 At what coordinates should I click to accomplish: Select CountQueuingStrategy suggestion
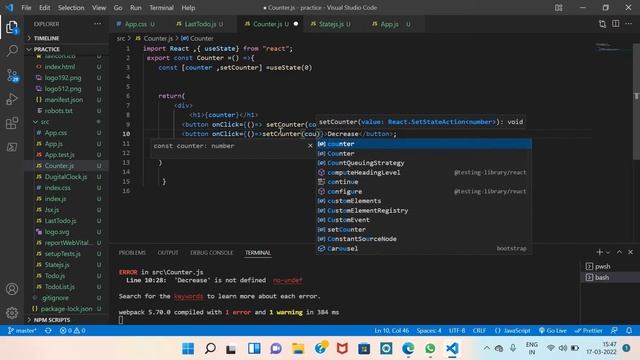(x=424, y=163)
